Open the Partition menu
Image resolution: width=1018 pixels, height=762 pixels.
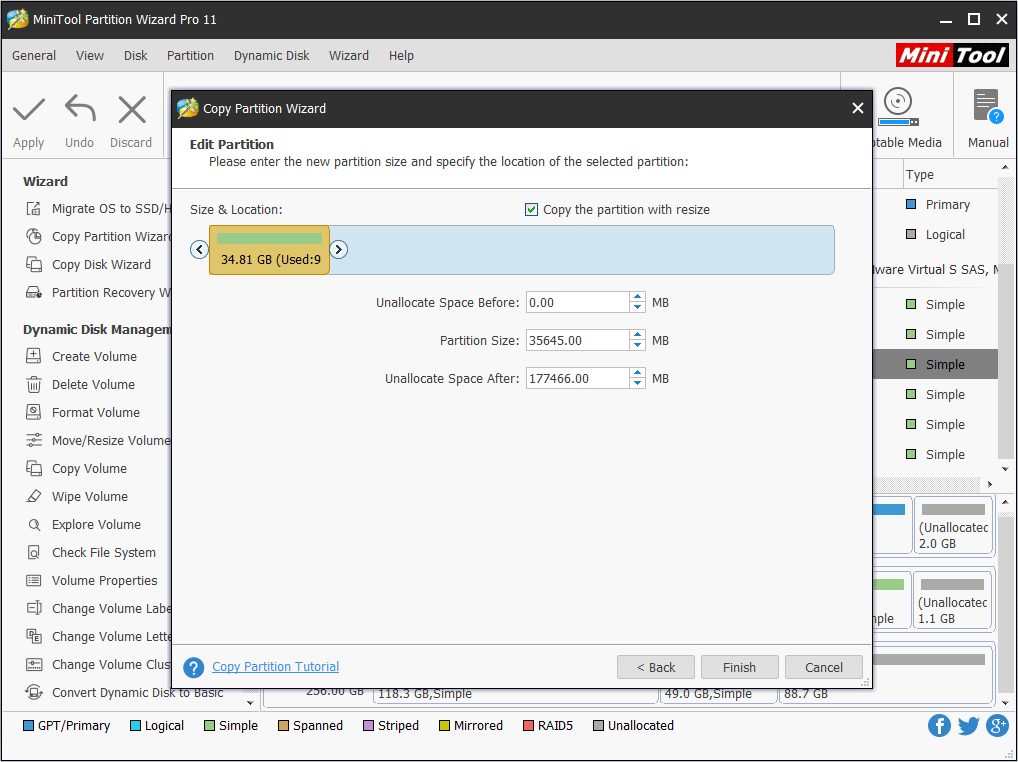tap(190, 56)
